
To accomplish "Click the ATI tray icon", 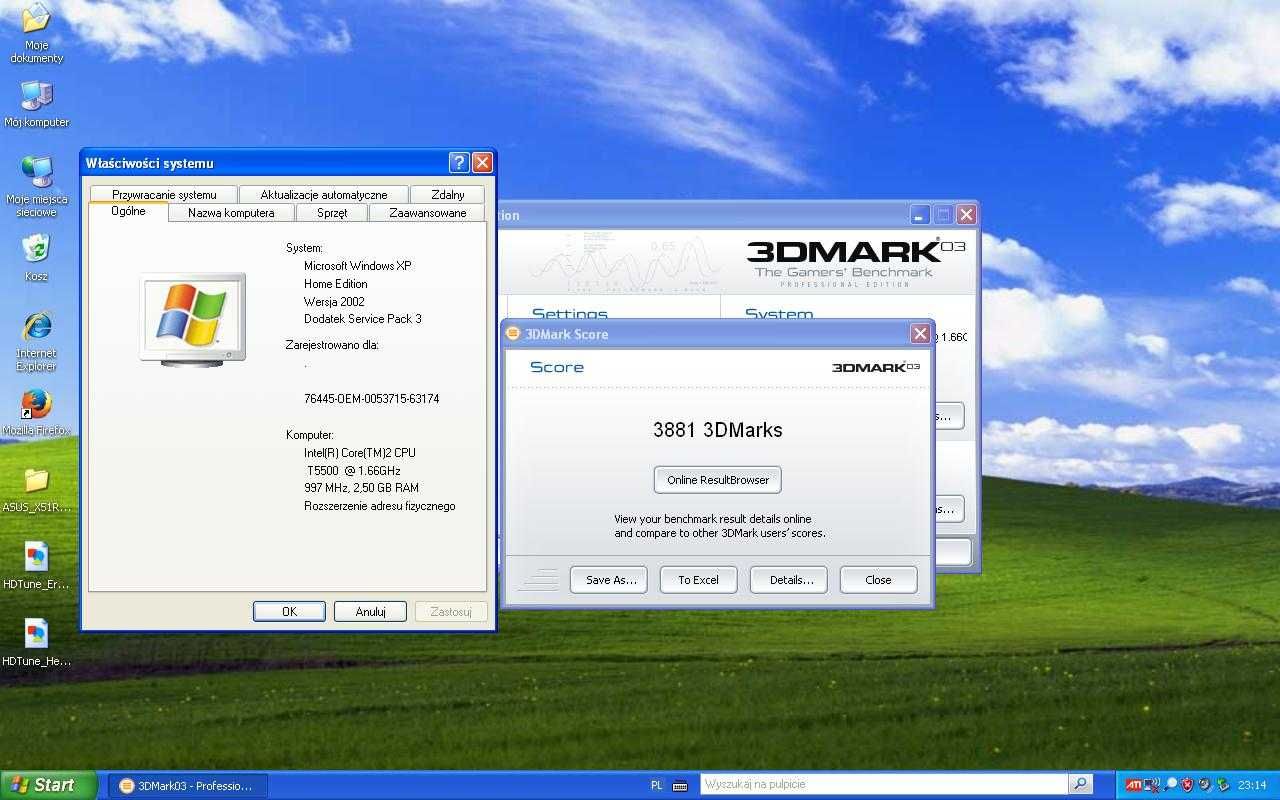I will [1134, 785].
